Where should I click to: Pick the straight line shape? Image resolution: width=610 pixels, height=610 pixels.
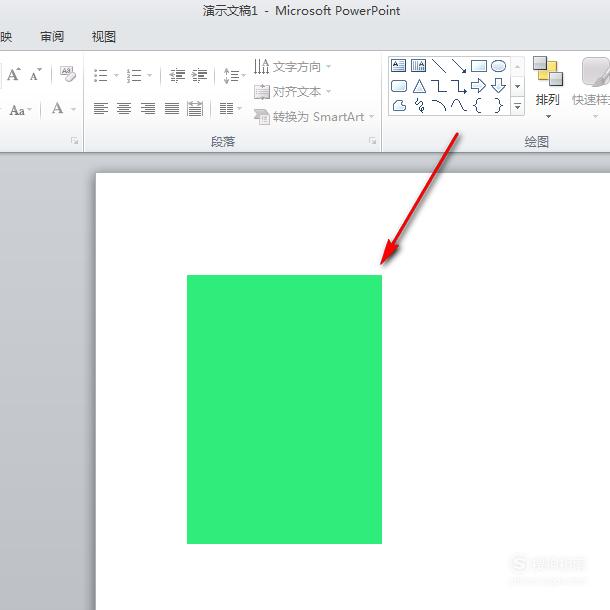click(x=439, y=66)
